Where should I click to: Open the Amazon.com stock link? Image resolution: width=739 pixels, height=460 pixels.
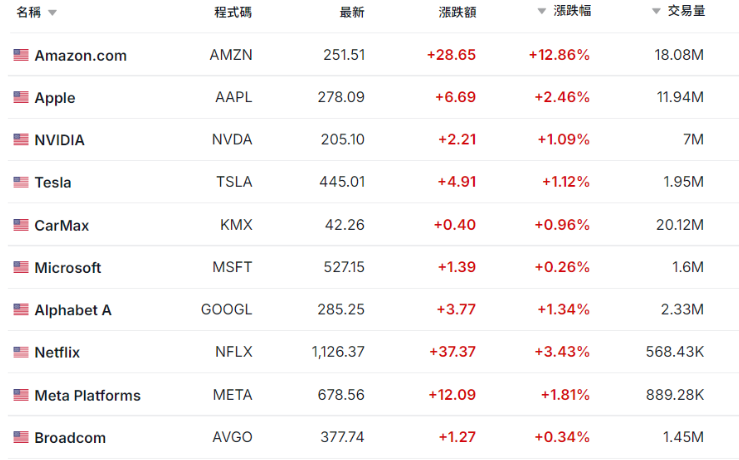[x=80, y=56]
